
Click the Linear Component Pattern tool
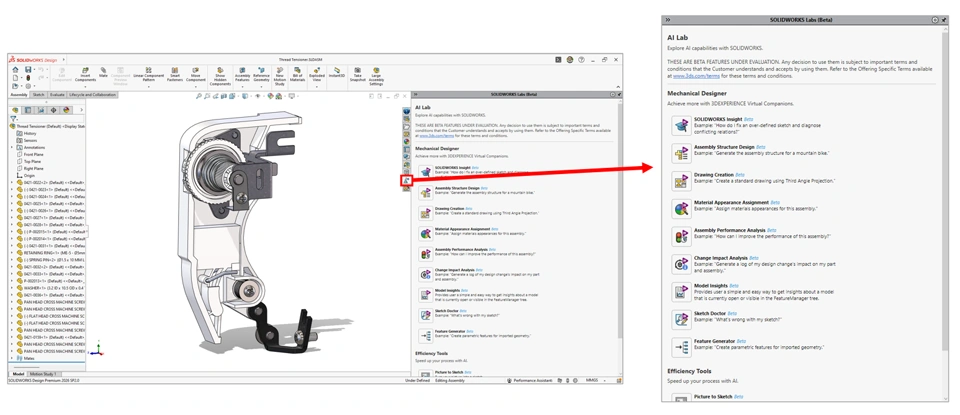point(149,73)
